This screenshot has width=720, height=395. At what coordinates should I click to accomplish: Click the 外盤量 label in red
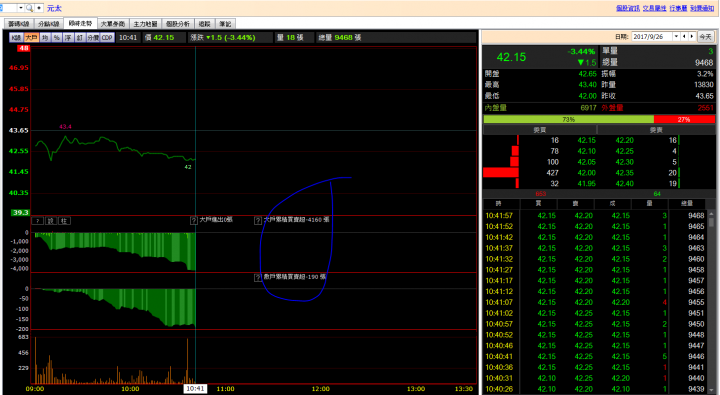point(612,108)
